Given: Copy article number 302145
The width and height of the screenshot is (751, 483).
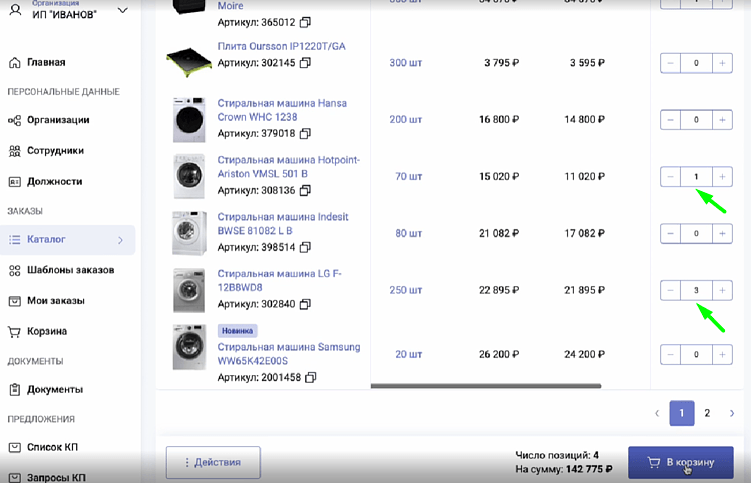Looking at the screenshot, I should pos(305,63).
